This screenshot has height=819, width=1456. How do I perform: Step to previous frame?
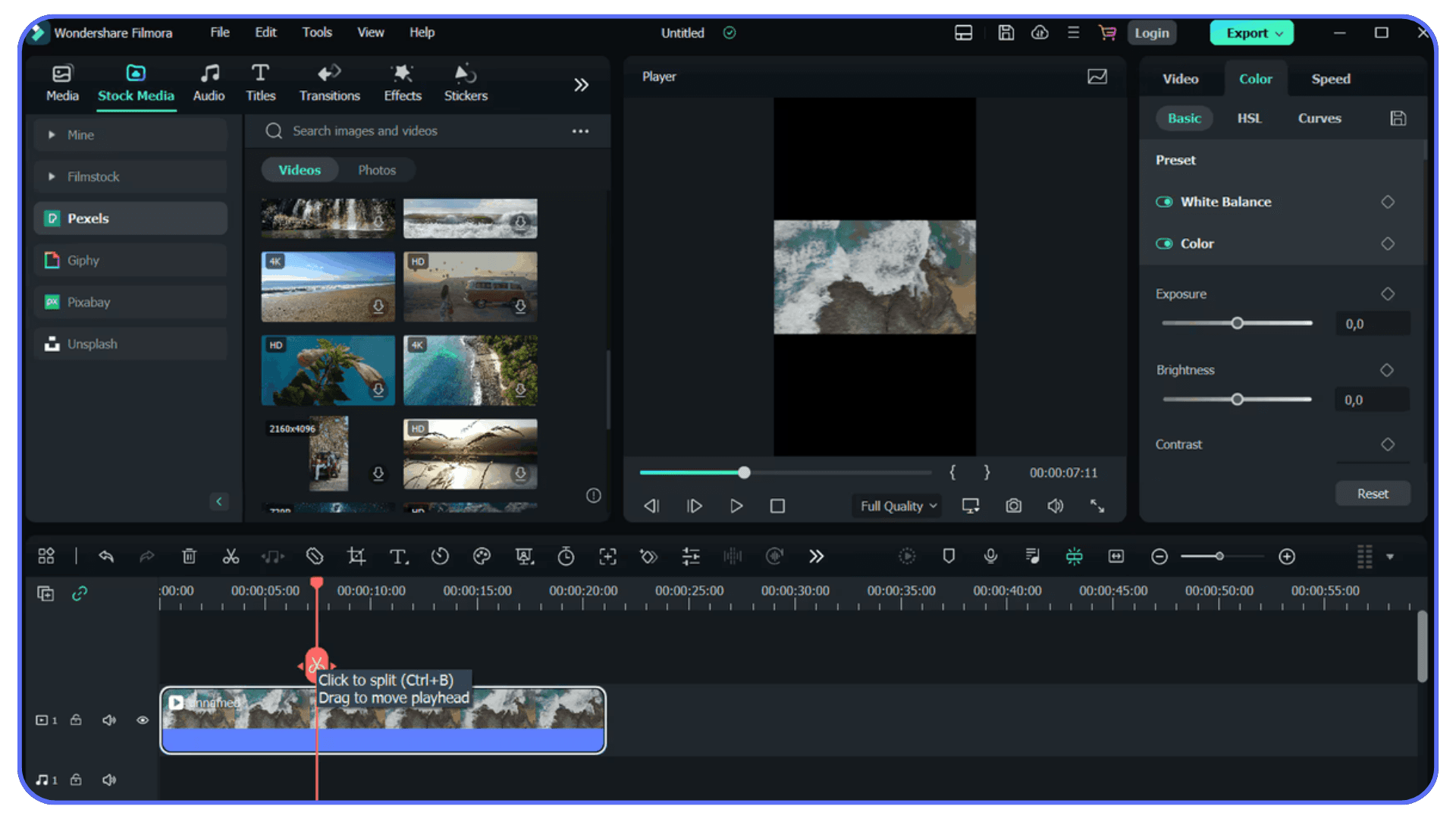pos(651,506)
